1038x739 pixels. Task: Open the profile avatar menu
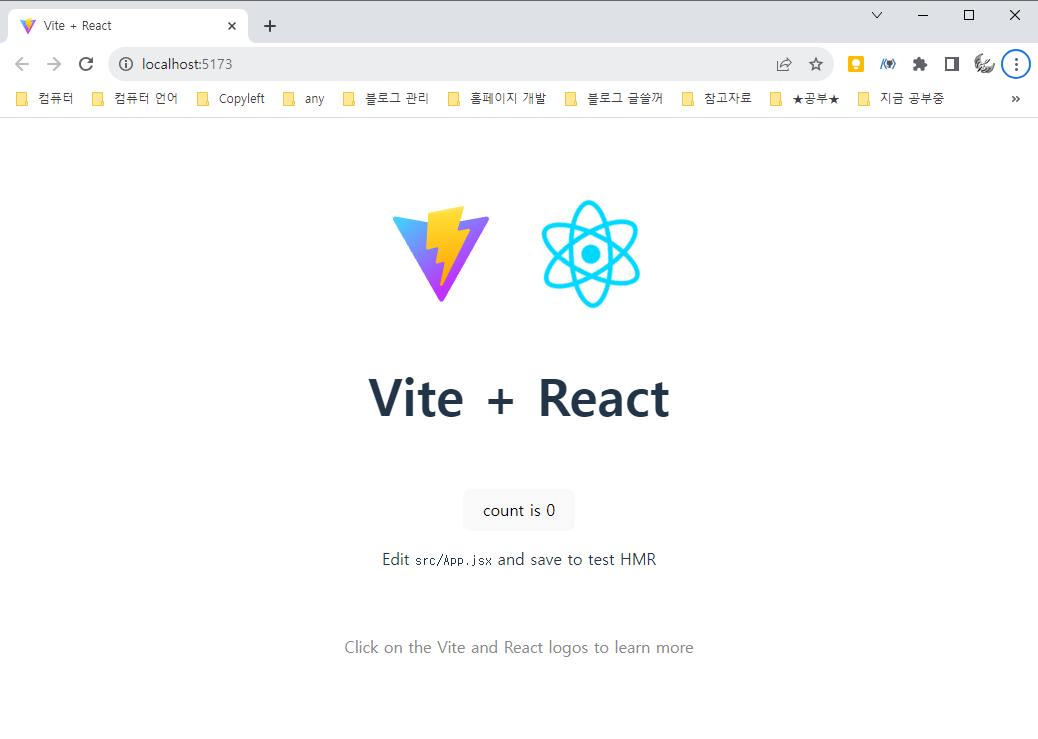[984, 64]
